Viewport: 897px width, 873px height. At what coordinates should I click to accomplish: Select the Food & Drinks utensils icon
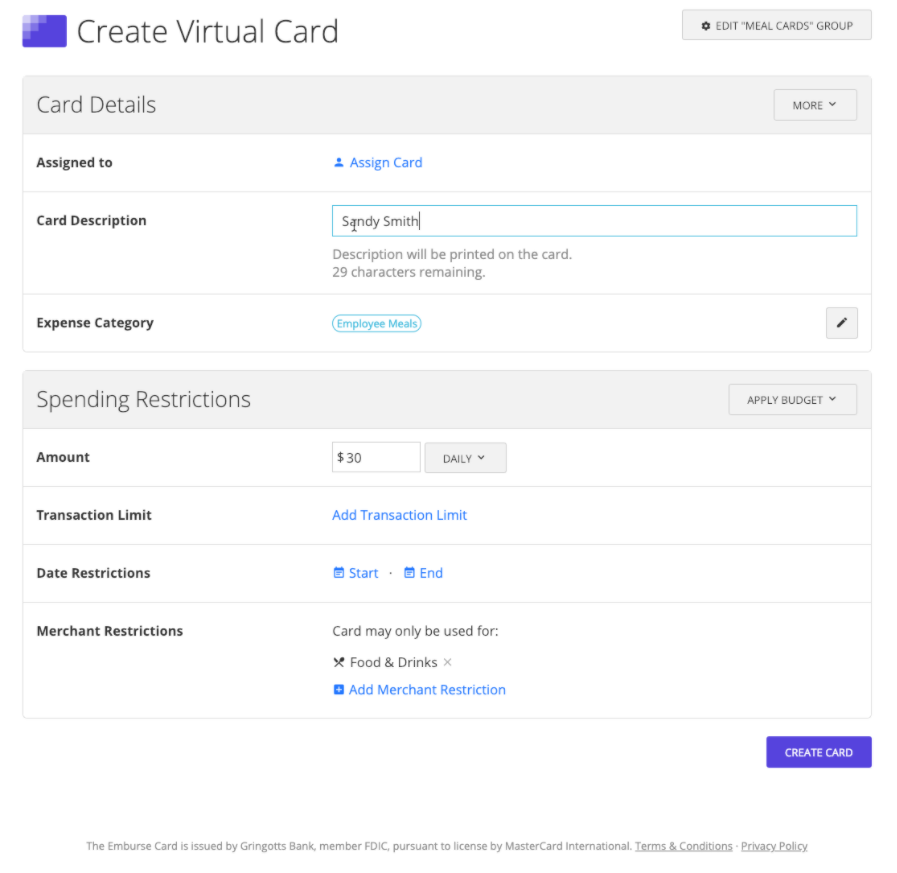point(338,661)
